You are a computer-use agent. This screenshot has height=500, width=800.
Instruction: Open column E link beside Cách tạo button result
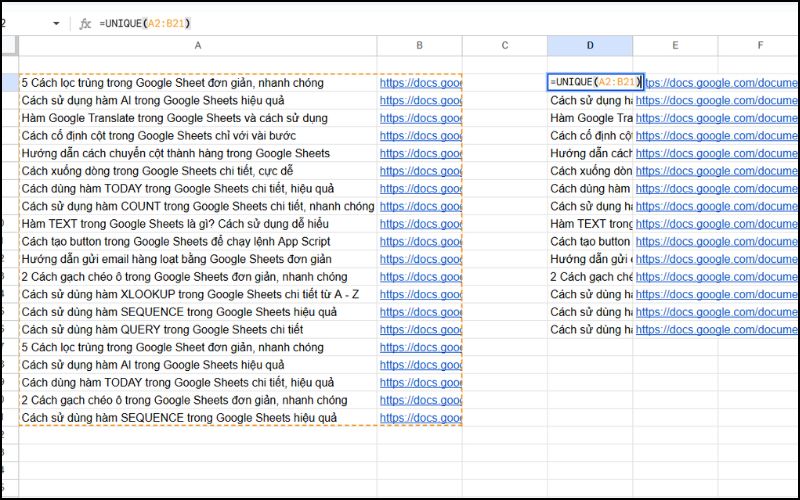pyautogui.click(x=716, y=241)
